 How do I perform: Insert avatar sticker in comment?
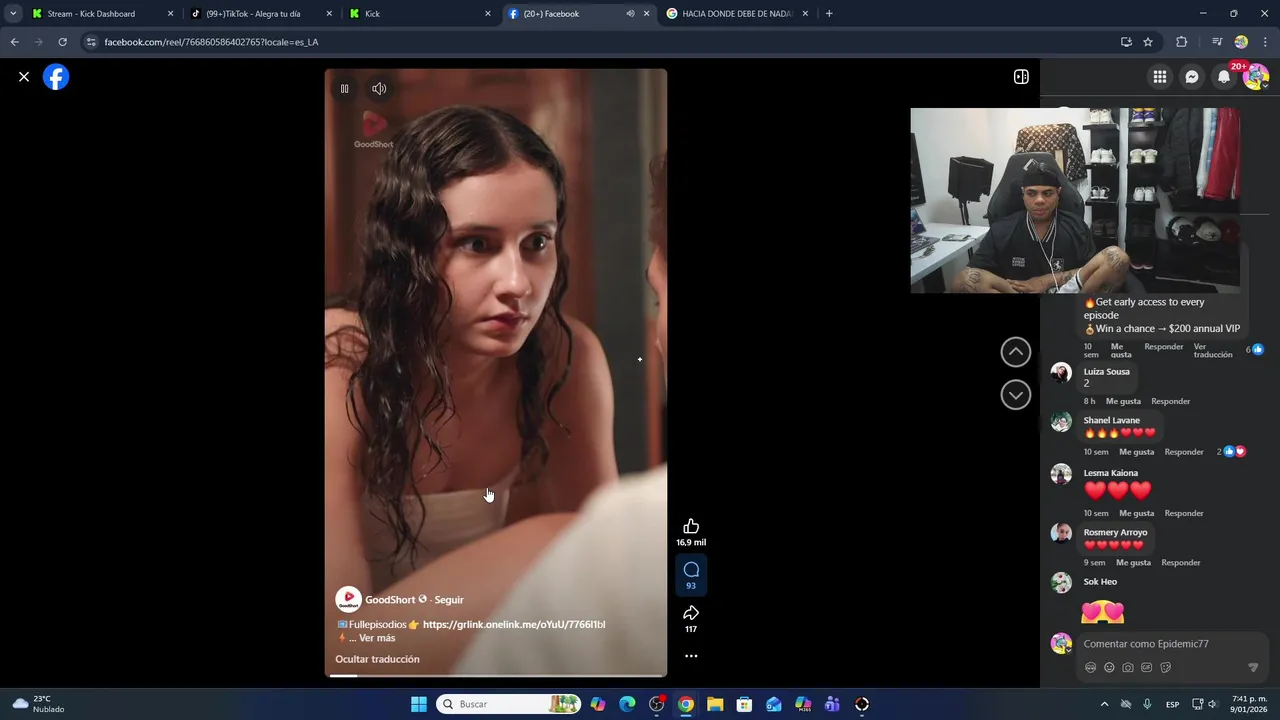1090,668
